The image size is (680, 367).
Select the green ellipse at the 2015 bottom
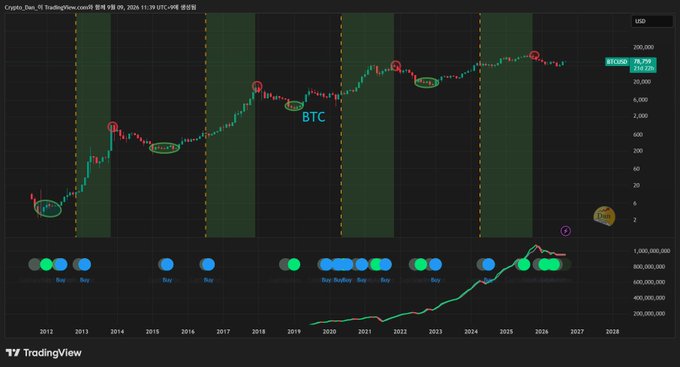pos(164,148)
